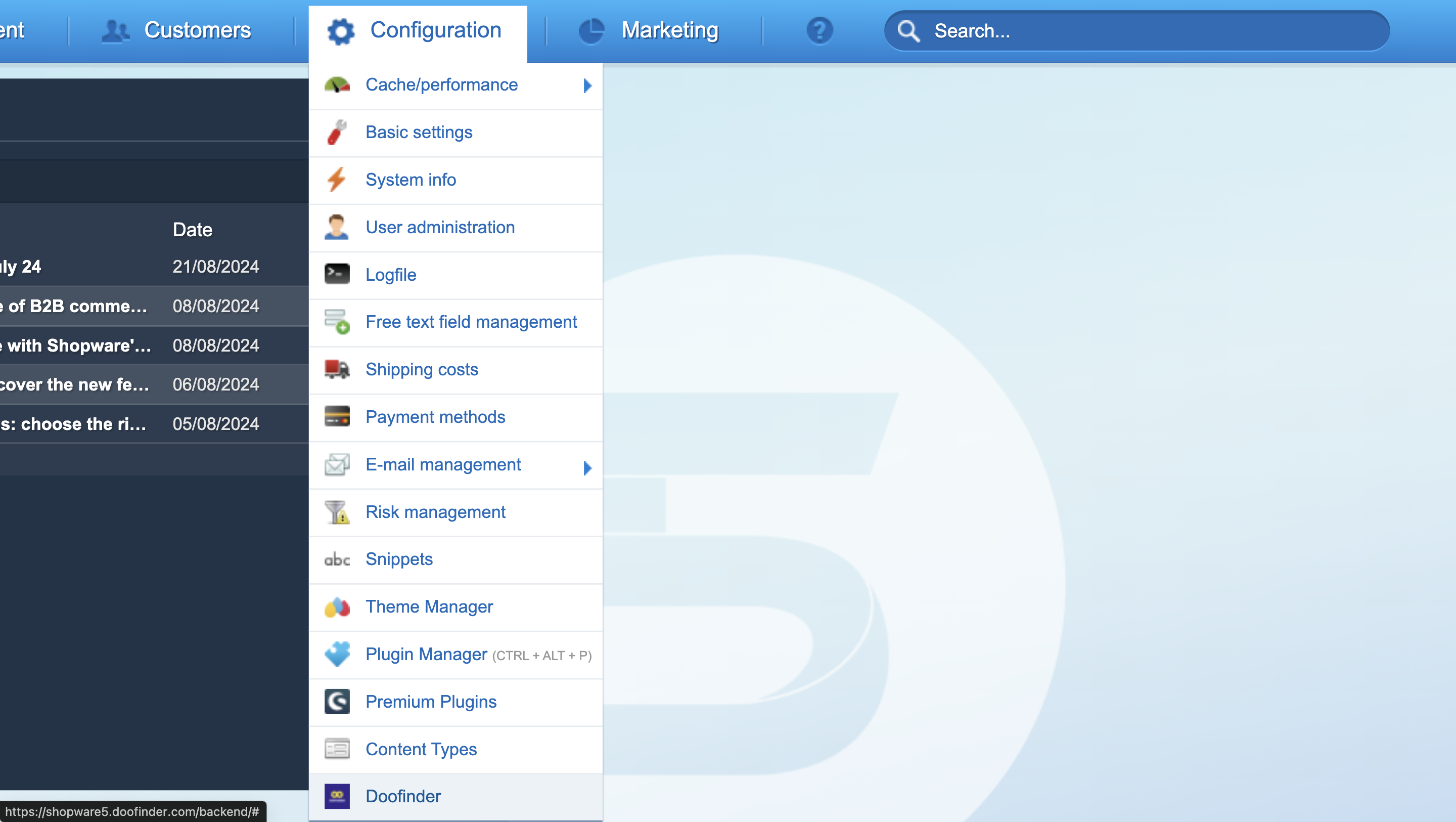Click the search magnifier icon
This screenshot has width=1456, height=822.
click(908, 31)
